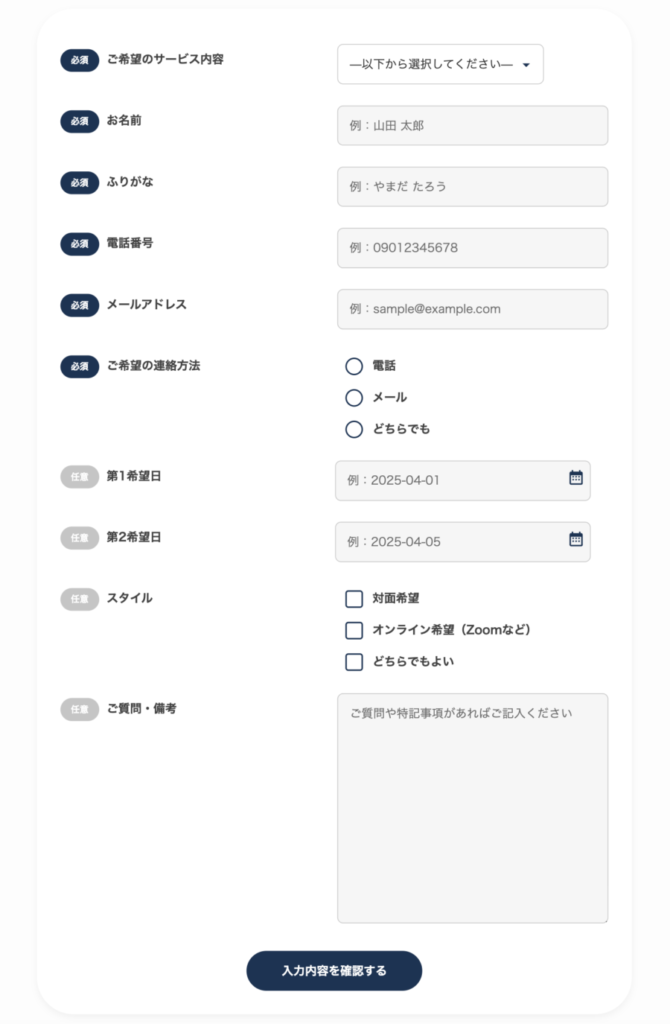Open calendar picker for 第2希望日

click(575, 539)
